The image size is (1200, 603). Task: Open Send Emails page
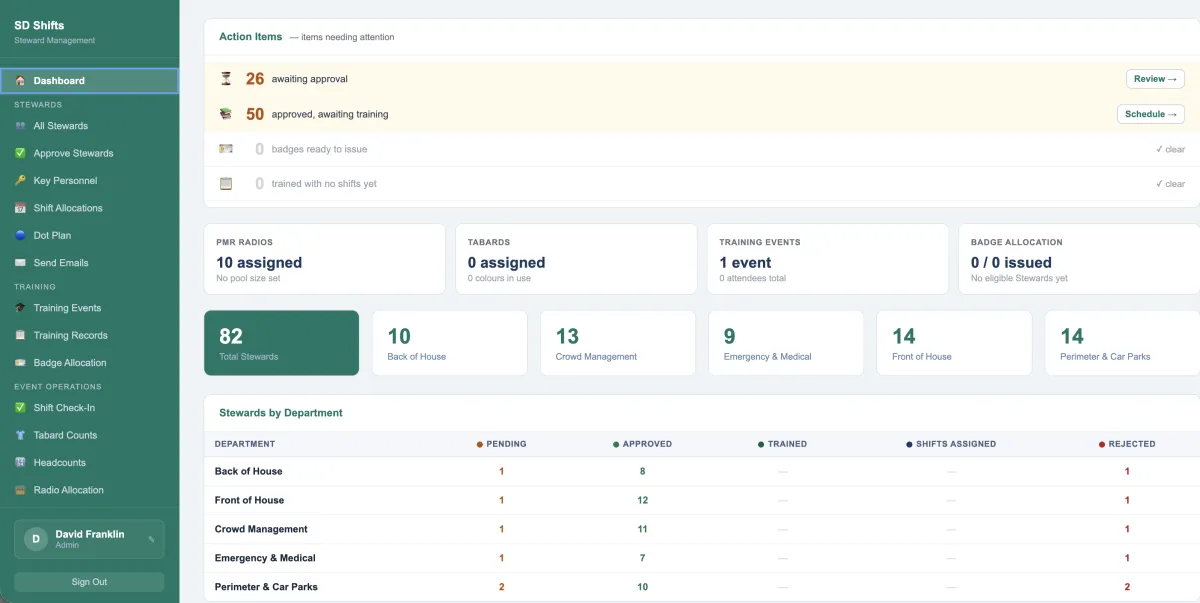[90, 263]
